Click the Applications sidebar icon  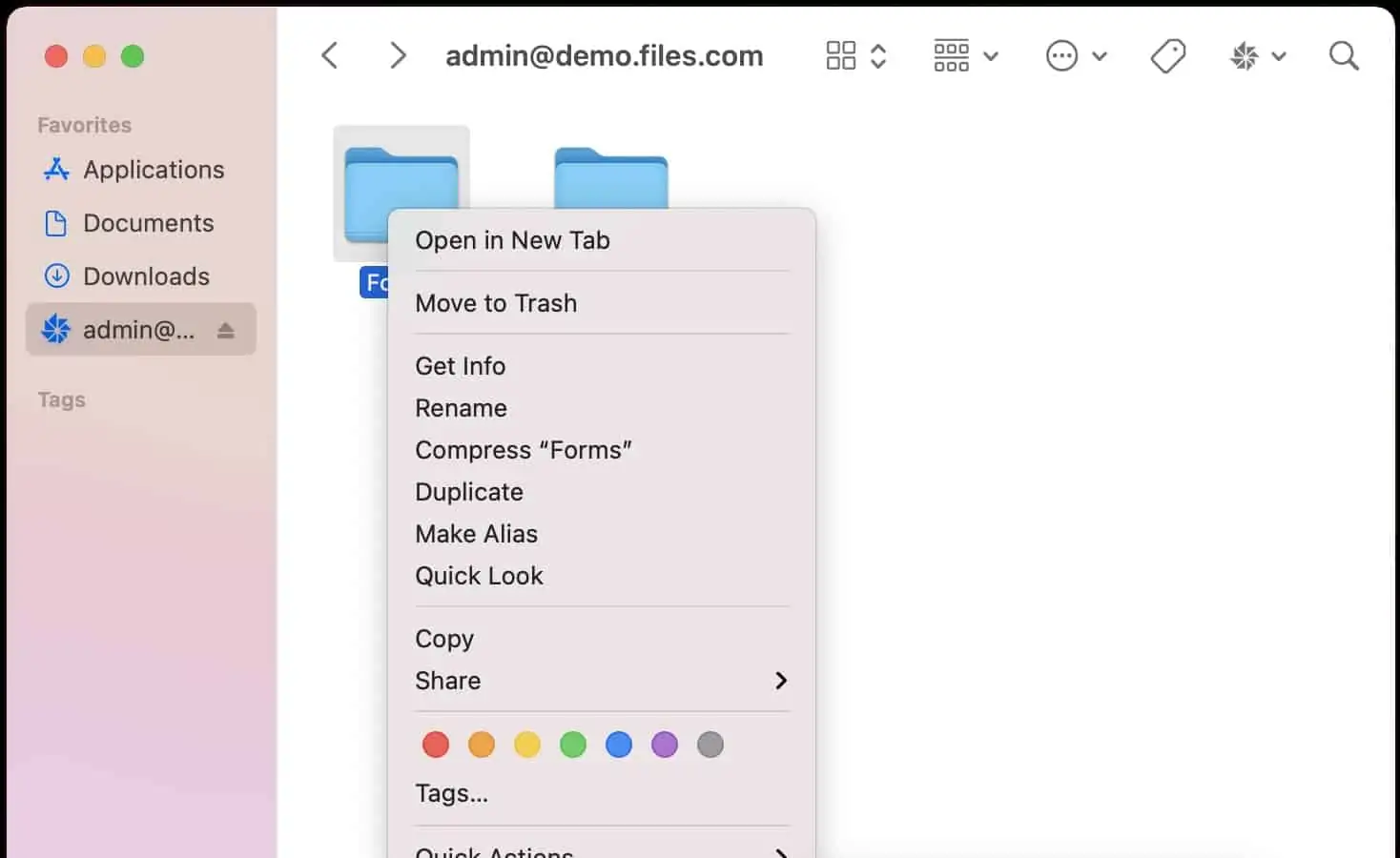[x=56, y=170]
